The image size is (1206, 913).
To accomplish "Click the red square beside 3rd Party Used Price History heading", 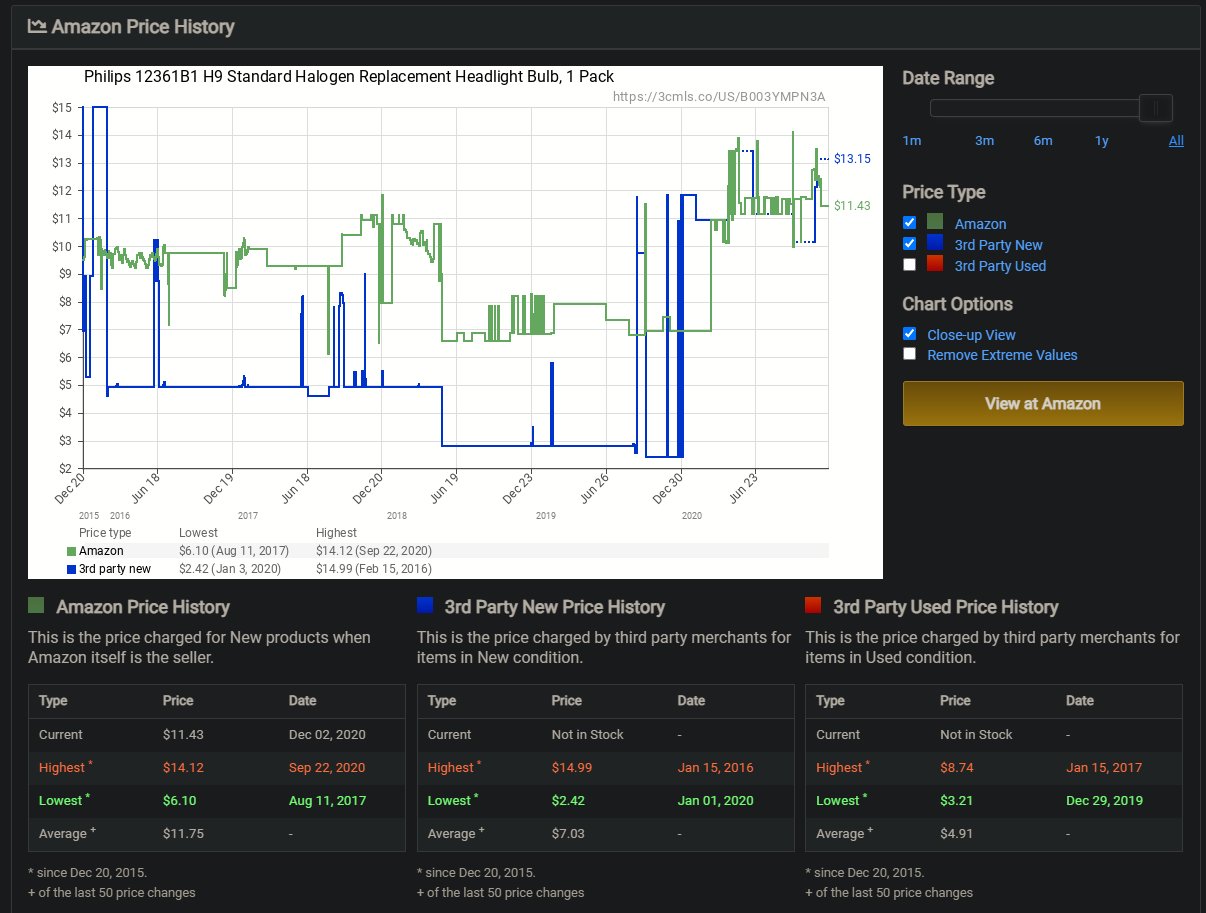I will click(813, 605).
